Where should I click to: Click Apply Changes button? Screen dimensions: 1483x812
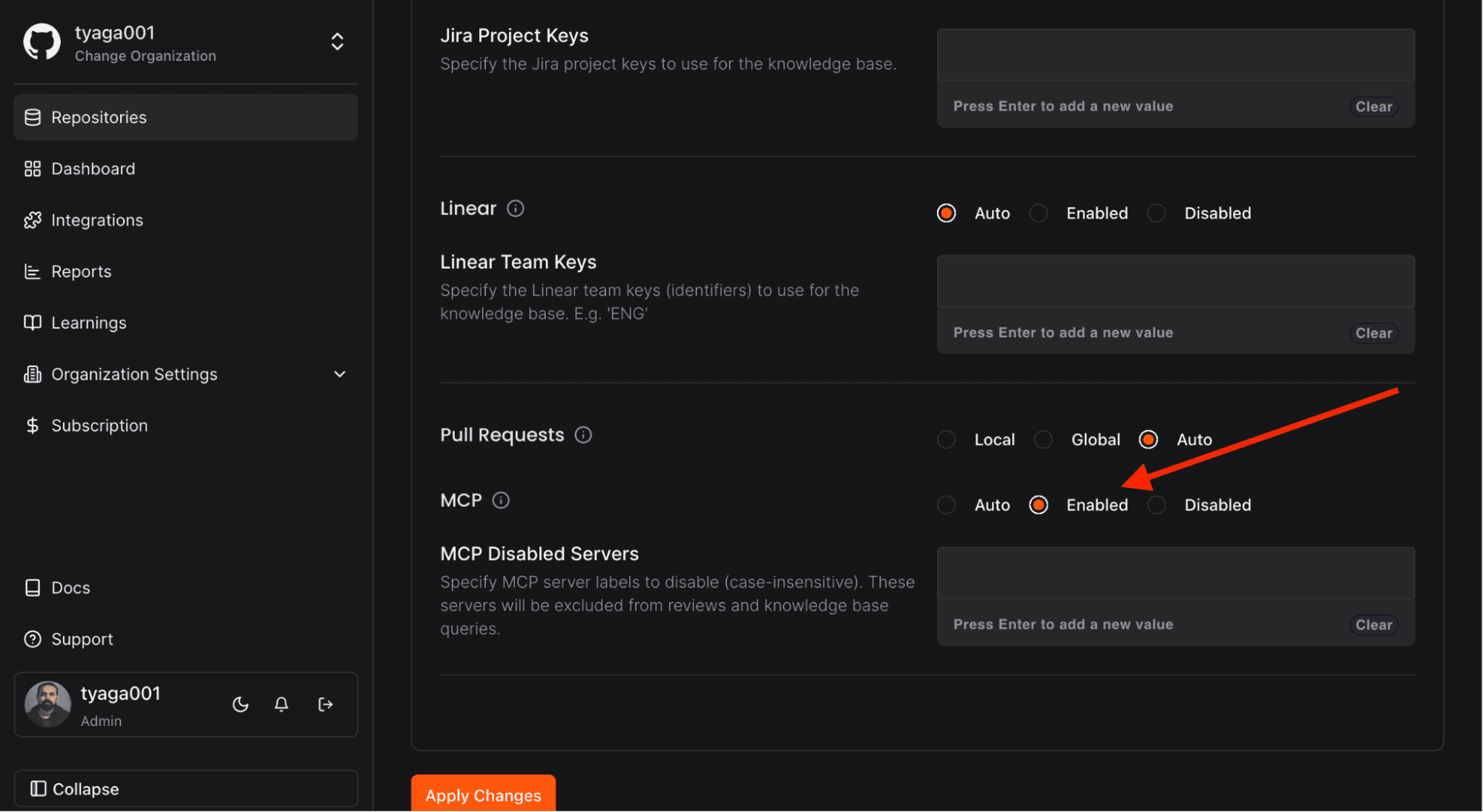click(x=483, y=795)
